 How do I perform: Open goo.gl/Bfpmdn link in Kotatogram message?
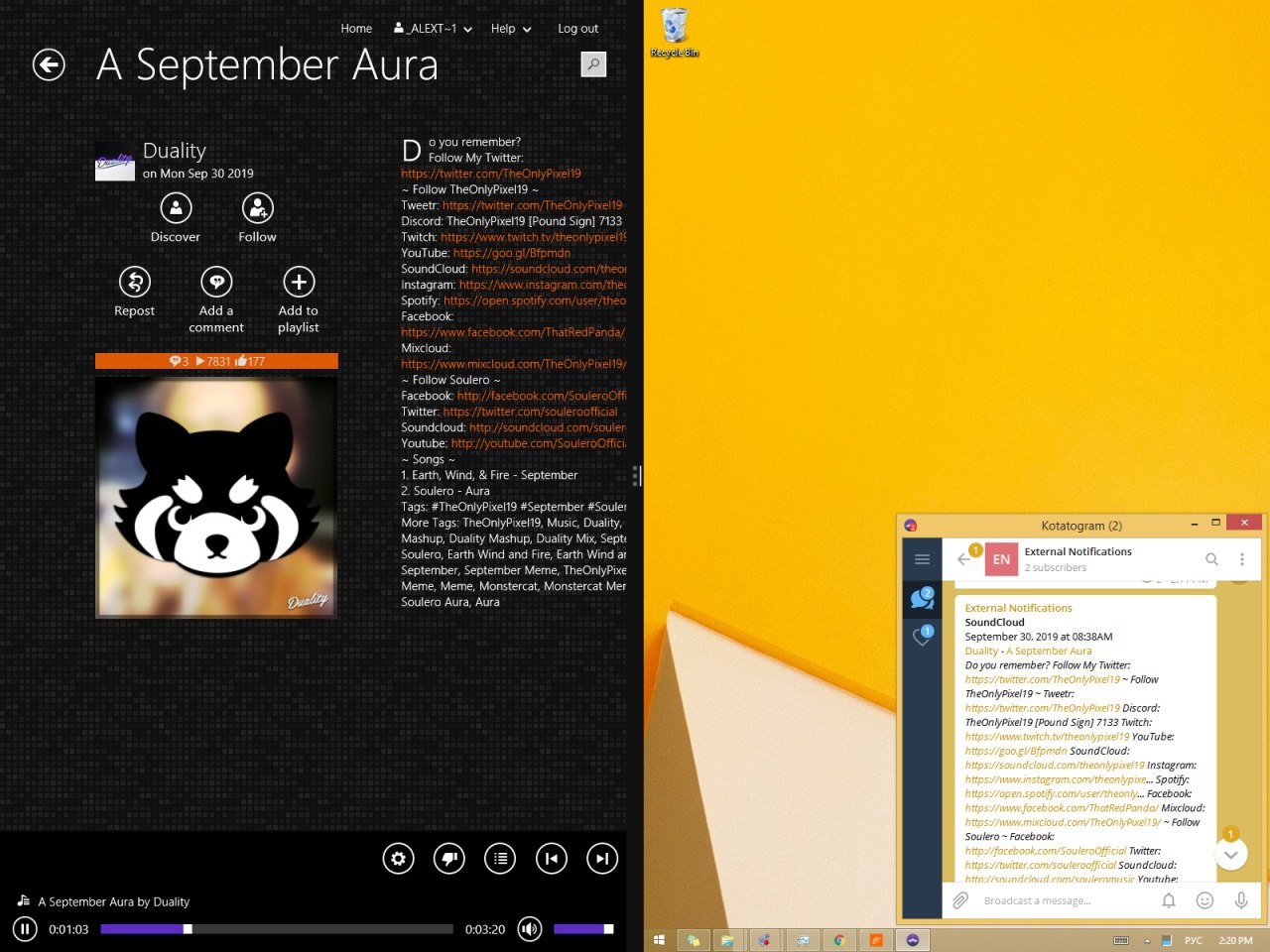1016,751
